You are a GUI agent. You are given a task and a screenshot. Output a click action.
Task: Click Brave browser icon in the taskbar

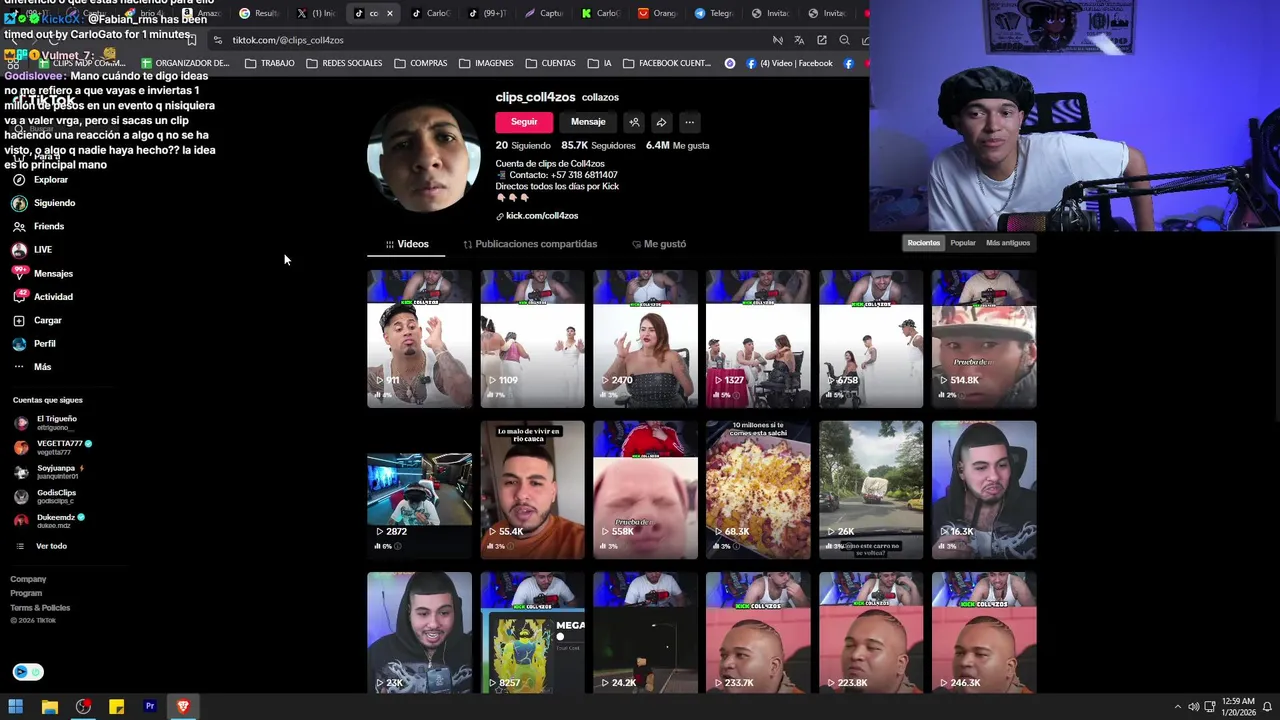point(183,707)
